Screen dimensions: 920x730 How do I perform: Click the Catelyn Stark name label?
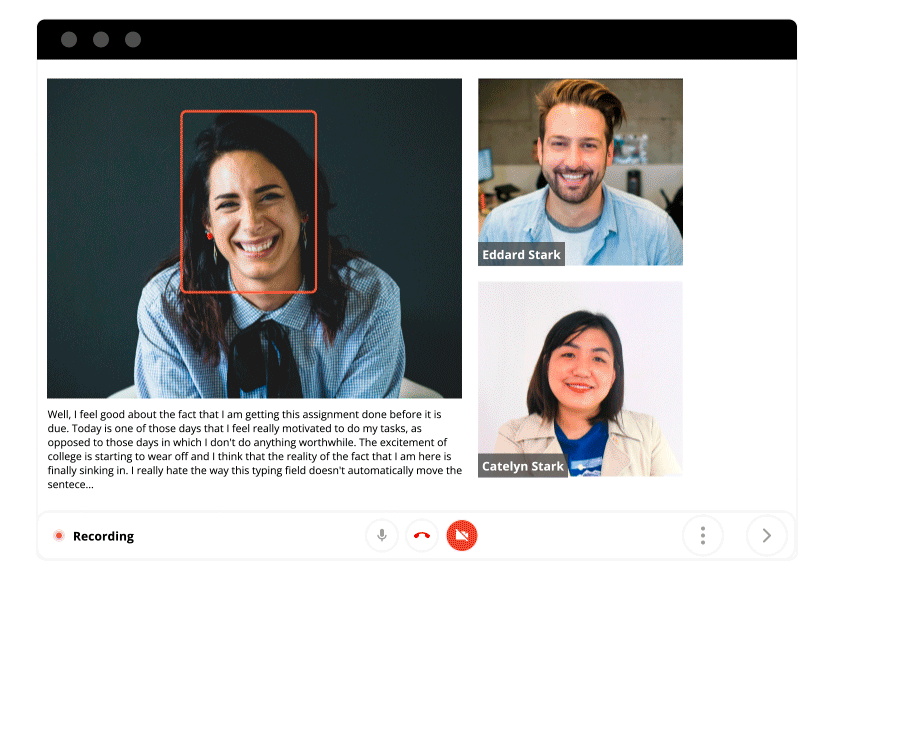point(523,467)
